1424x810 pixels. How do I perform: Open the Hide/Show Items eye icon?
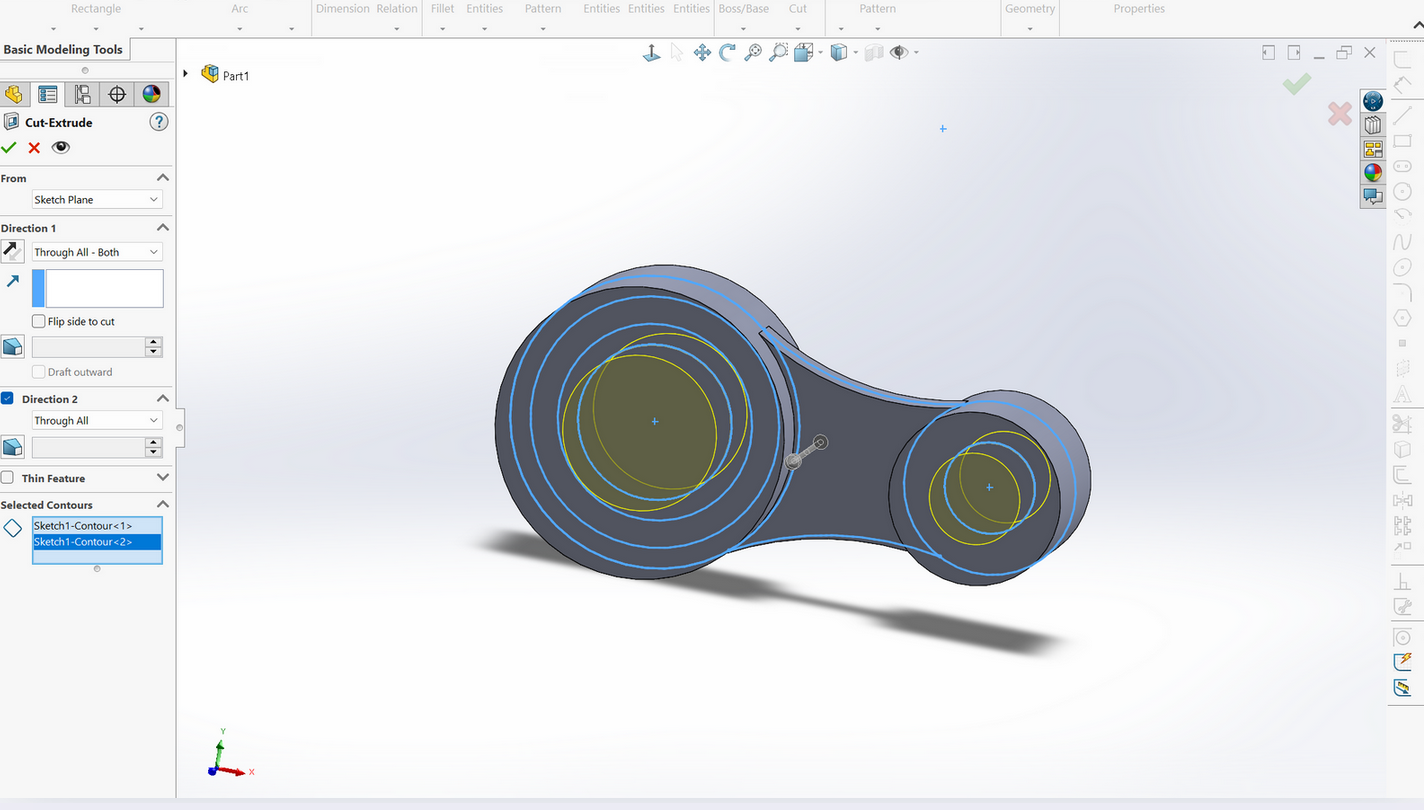899,53
